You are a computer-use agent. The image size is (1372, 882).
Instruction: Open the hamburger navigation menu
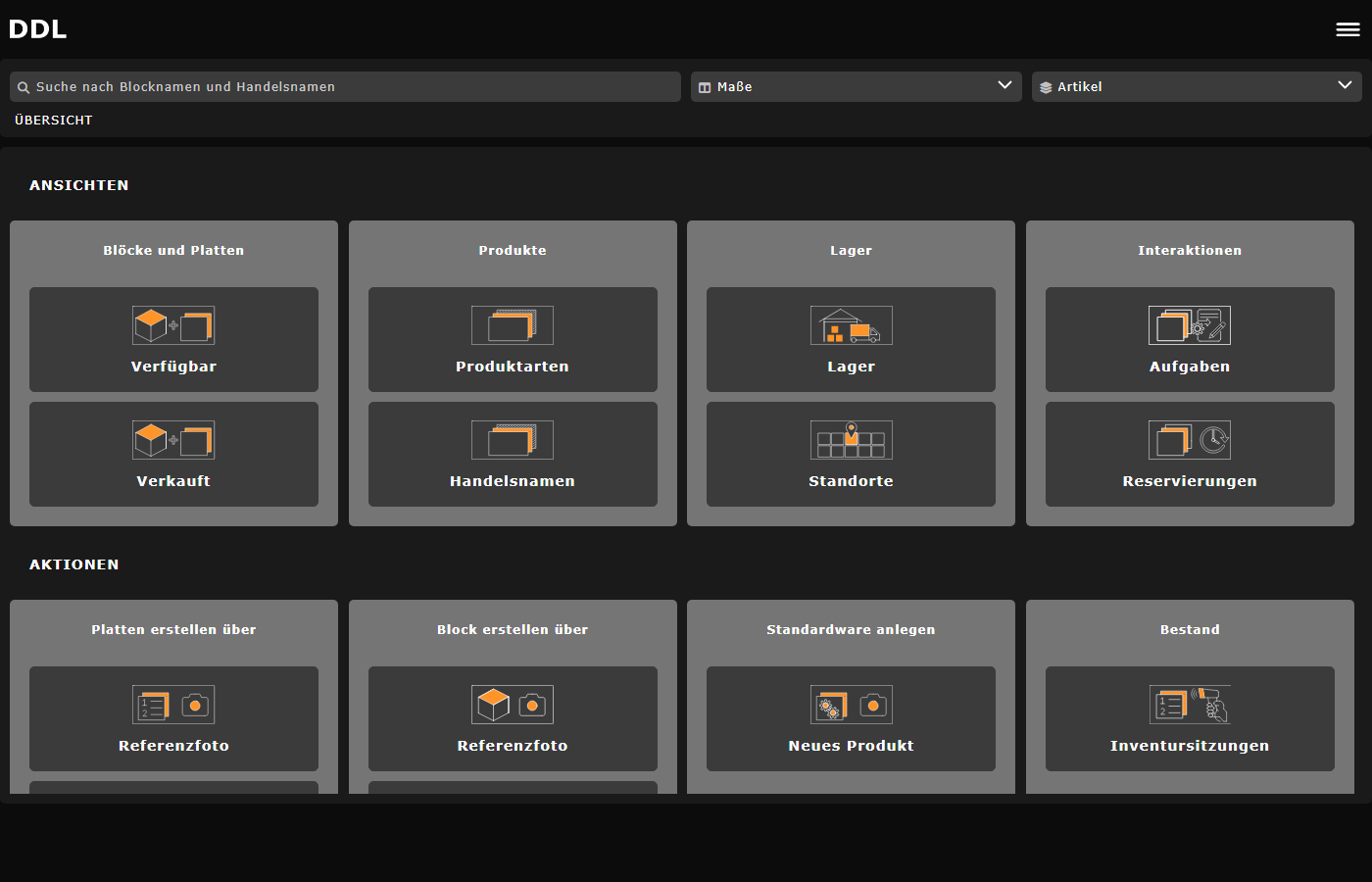pos(1347,28)
